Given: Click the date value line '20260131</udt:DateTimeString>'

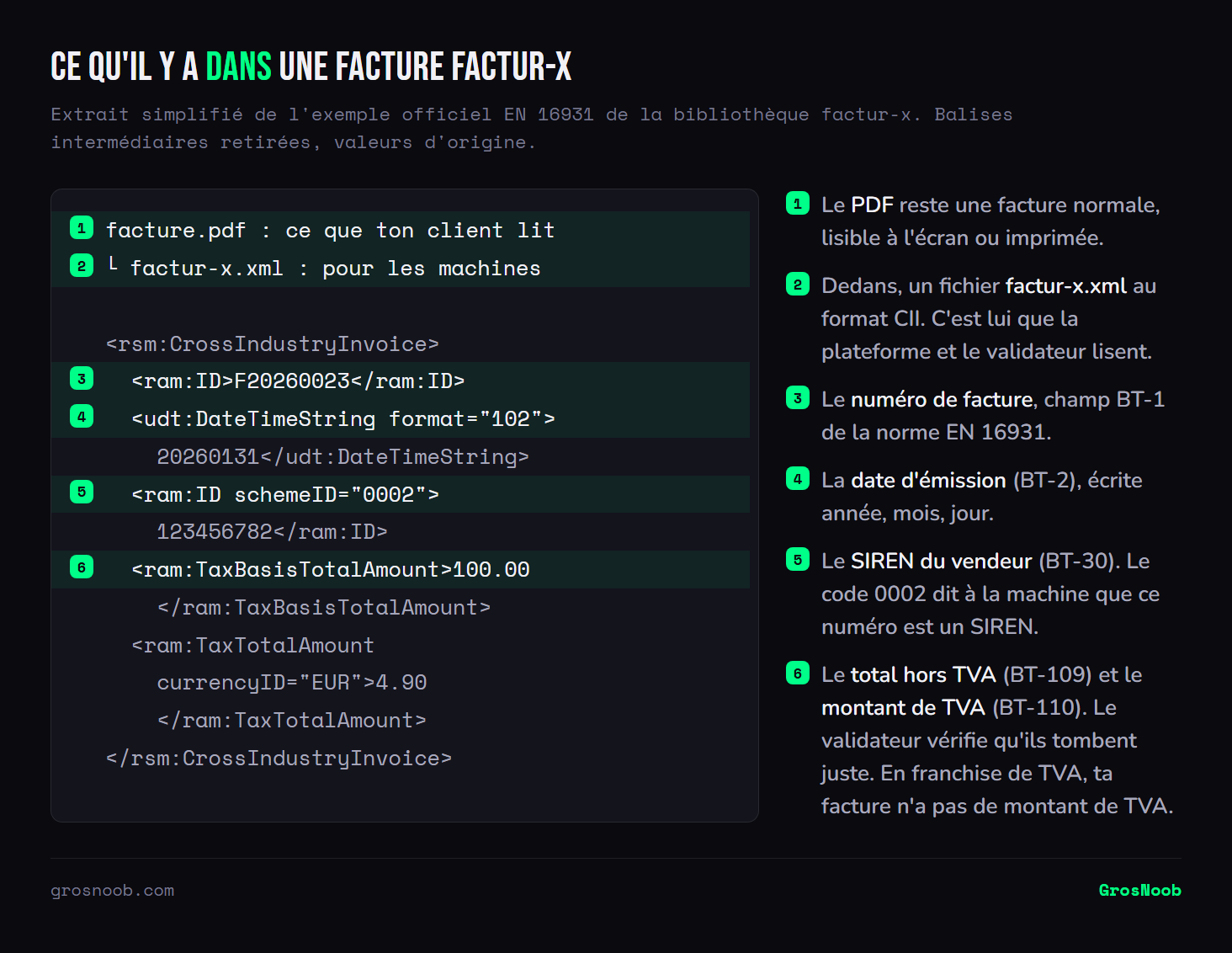Looking at the screenshot, I should (x=343, y=456).
